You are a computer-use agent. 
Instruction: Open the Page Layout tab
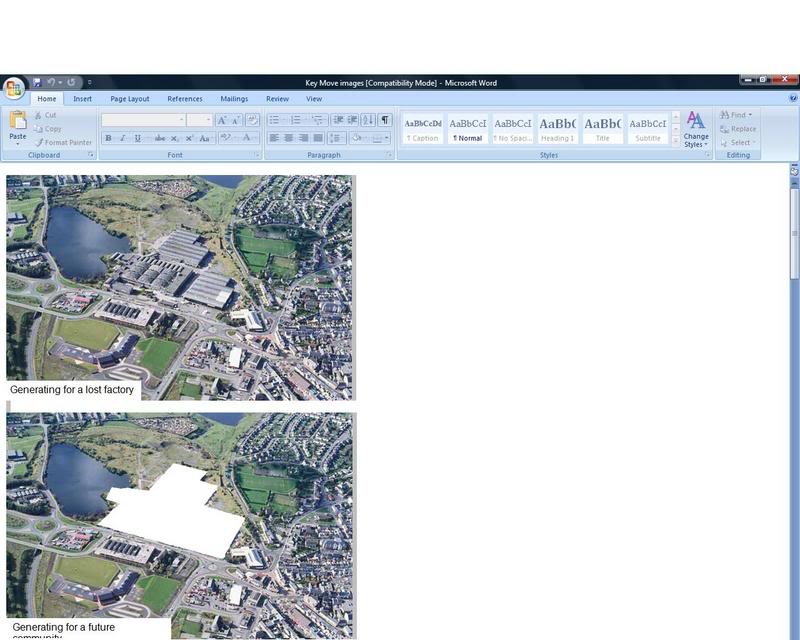coord(130,99)
